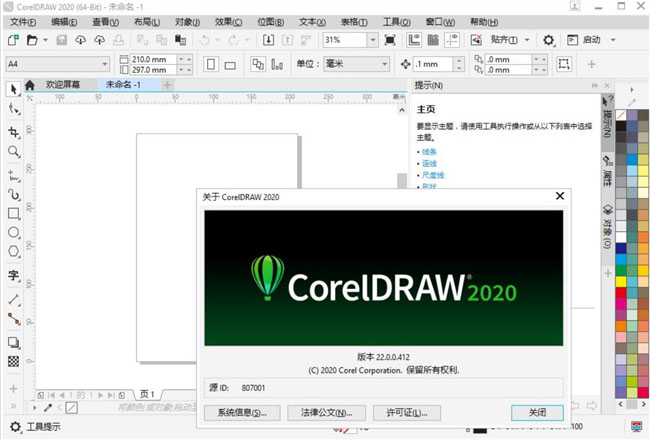
Task: Click the Full screen preview icon
Action: pos(390,40)
